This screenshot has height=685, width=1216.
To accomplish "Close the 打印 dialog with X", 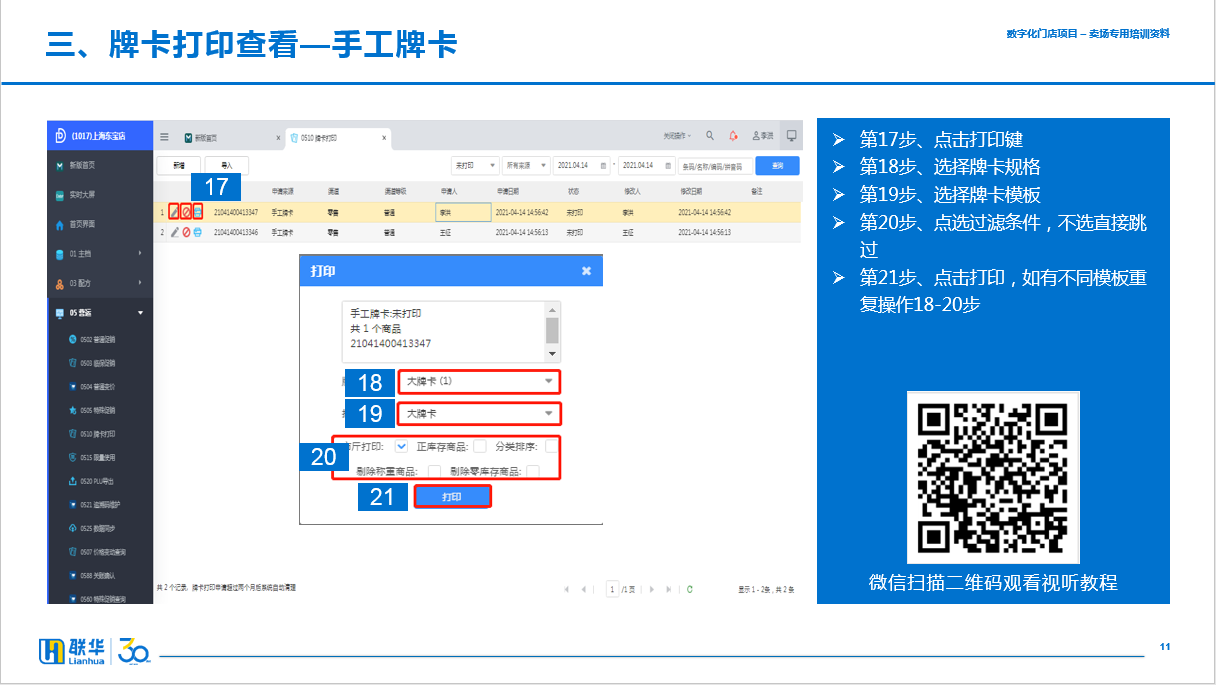I will (587, 271).
